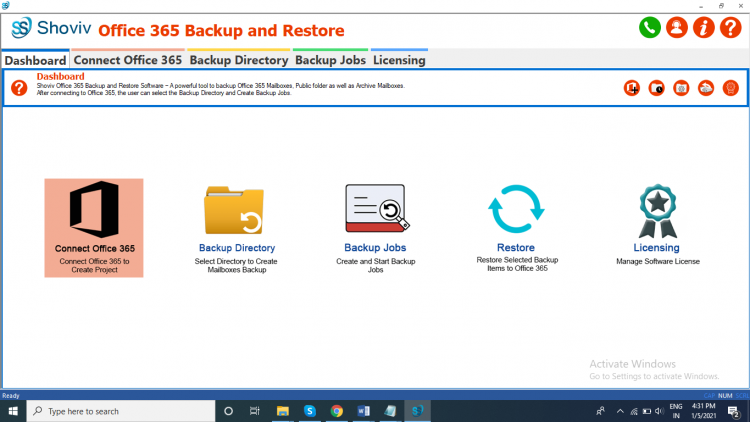This screenshot has width=750, height=422.
Task: Open File Explorer from taskbar
Action: pyautogui.click(x=283, y=411)
